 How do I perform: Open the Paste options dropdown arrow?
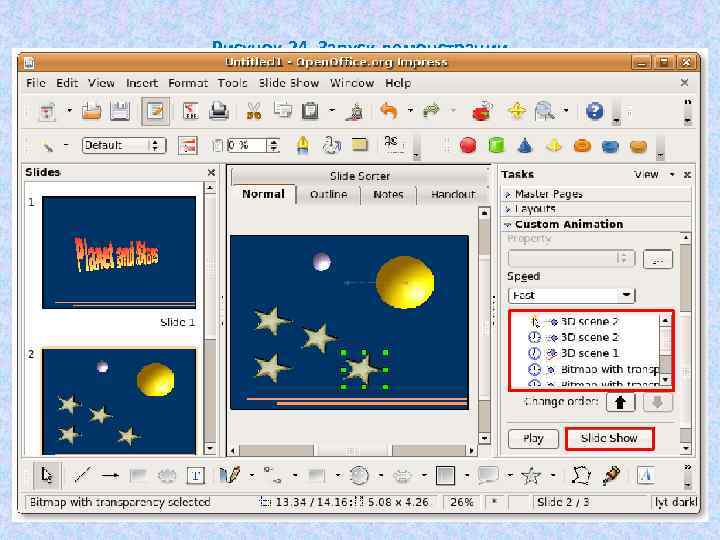point(332,110)
